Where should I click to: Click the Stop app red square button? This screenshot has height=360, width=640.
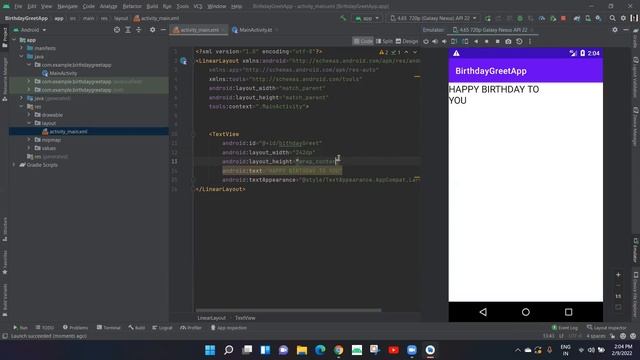click(x=563, y=18)
